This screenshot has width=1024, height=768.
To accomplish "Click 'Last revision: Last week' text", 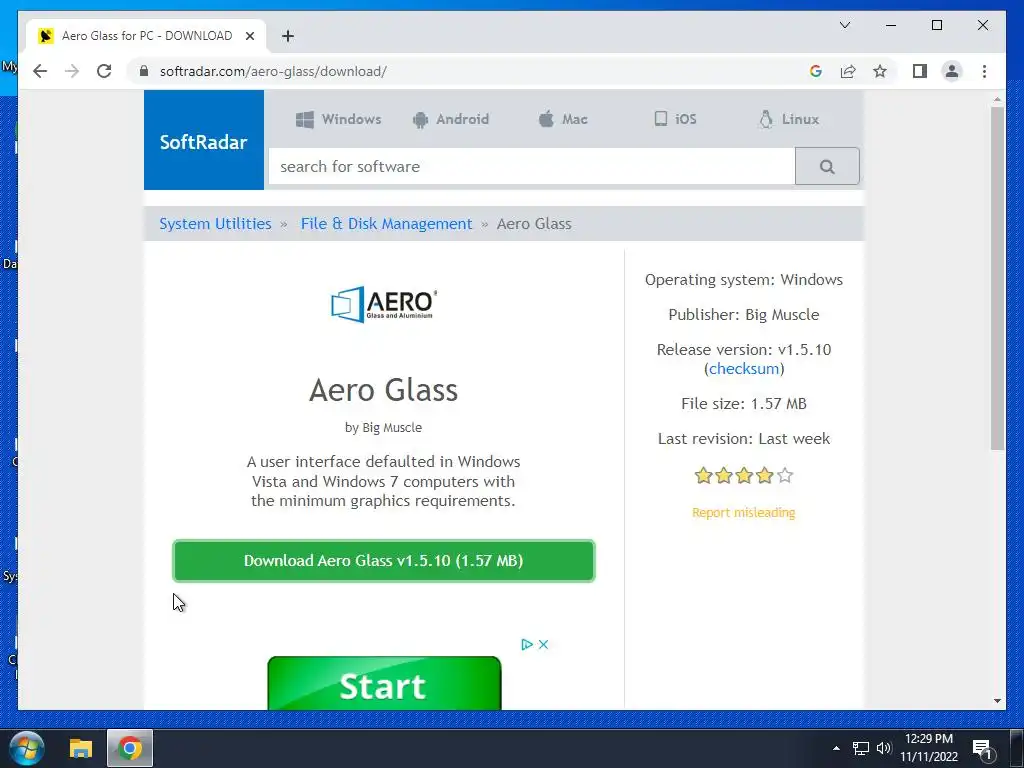I will click(744, 439).
